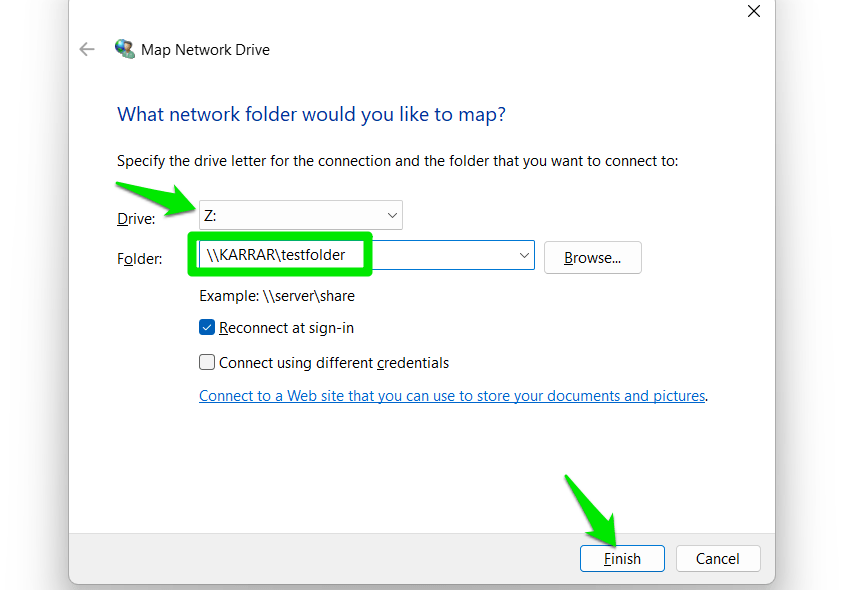
Task: Click the Map Network Drive globe icon
Action: point(125,49)
